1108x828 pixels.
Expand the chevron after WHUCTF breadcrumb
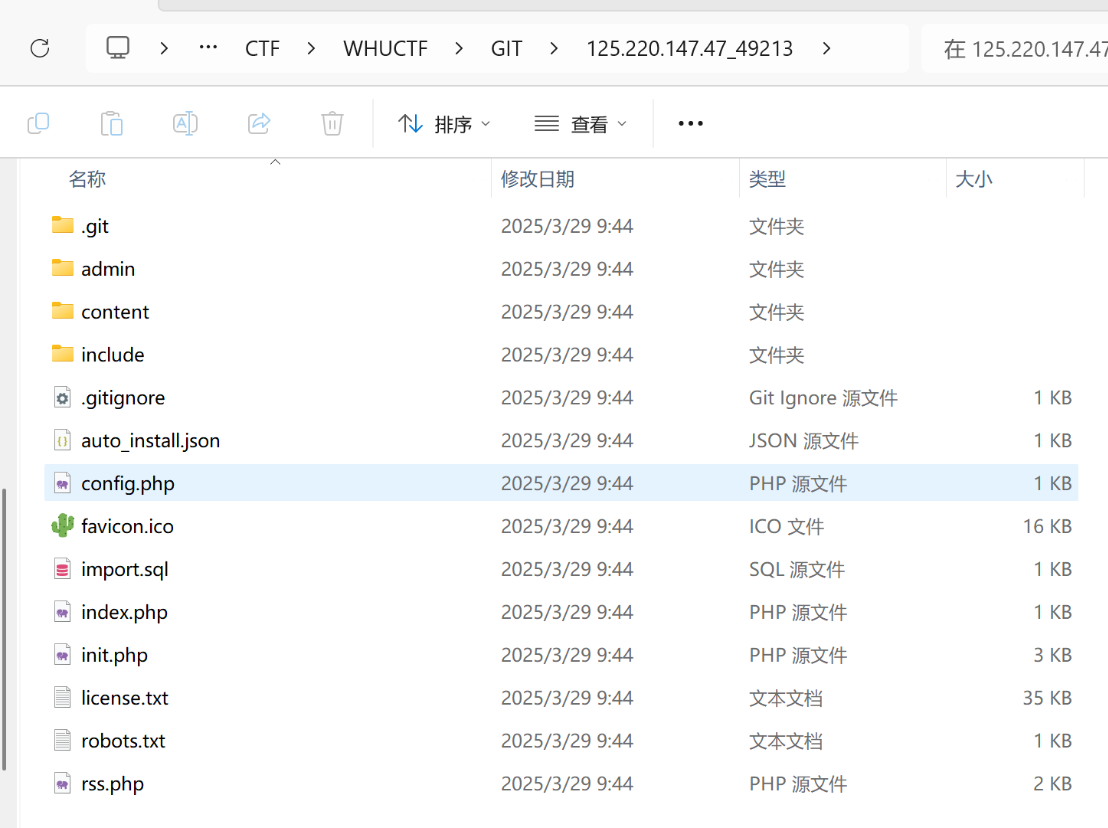459,48
